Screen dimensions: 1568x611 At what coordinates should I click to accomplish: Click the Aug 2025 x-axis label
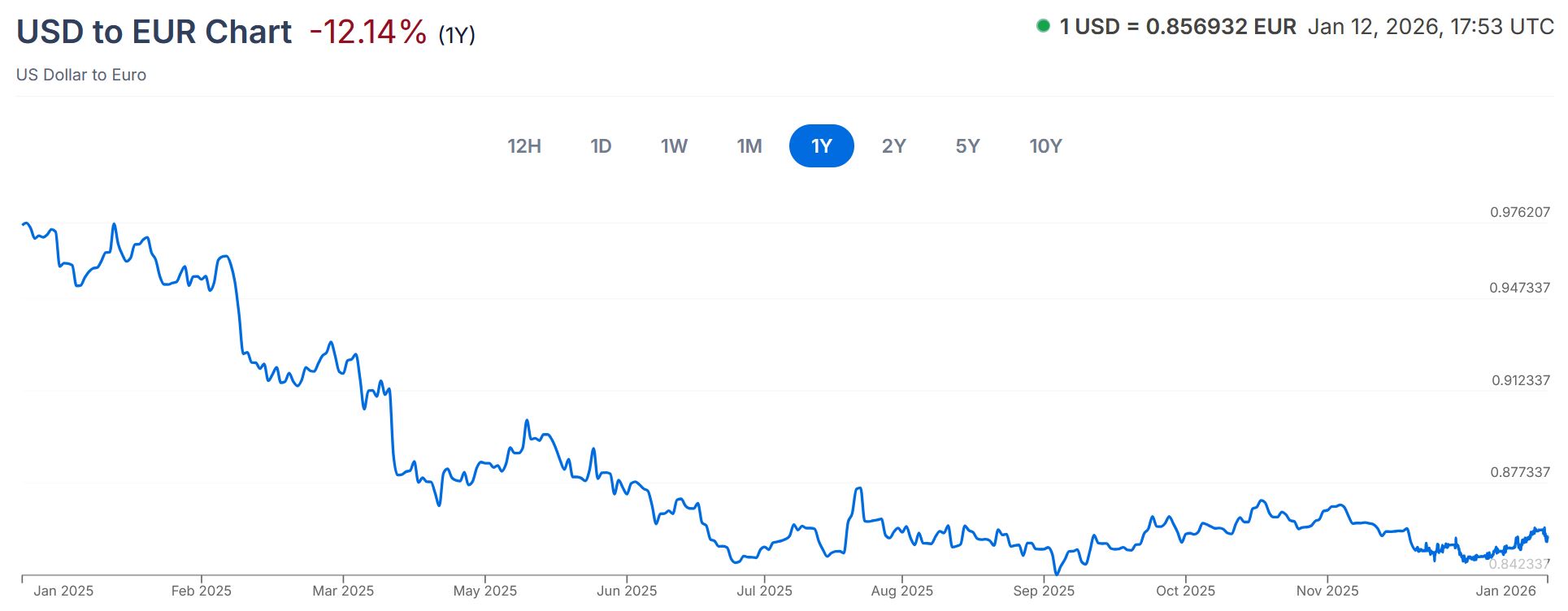(902, 591)
